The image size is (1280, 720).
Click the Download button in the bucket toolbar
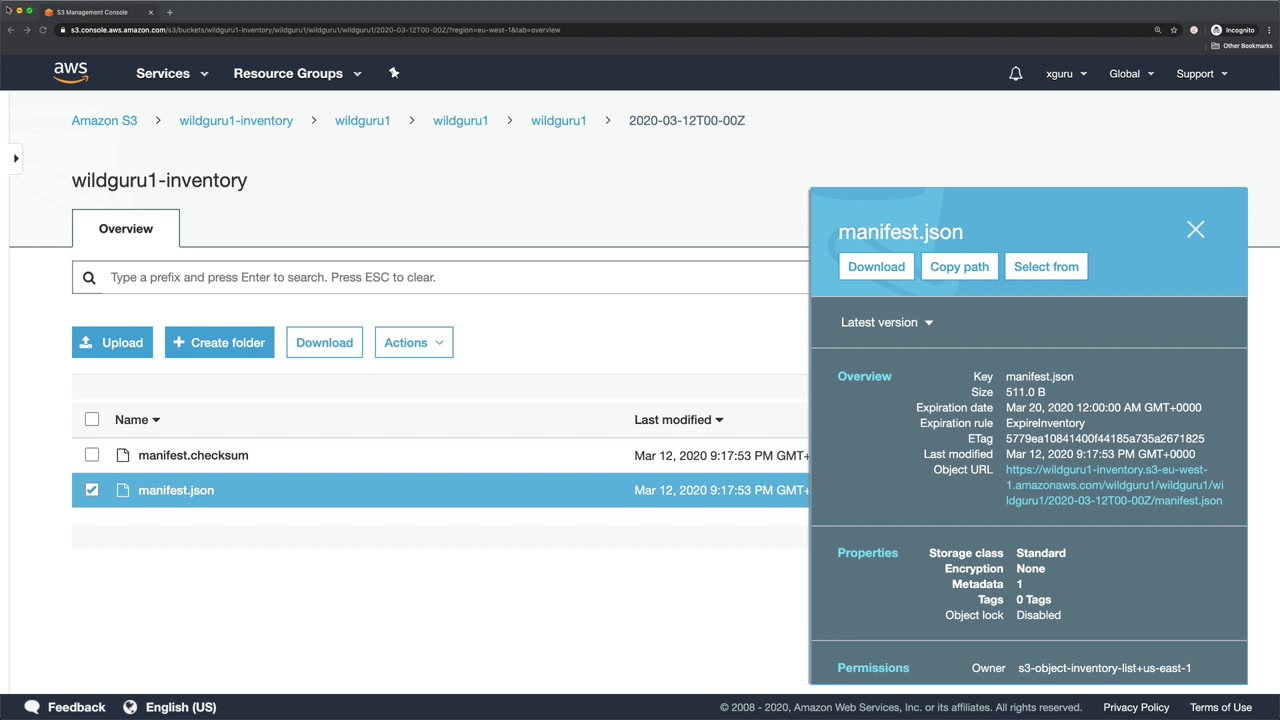(x=324, y=343)
